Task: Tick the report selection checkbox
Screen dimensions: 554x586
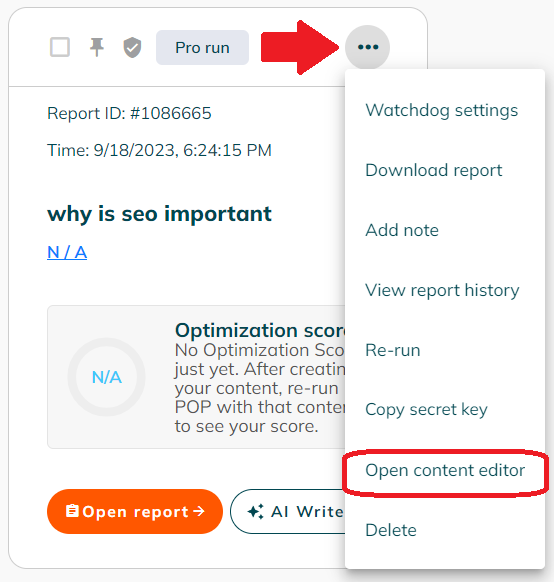Action: tap(60, 47)
